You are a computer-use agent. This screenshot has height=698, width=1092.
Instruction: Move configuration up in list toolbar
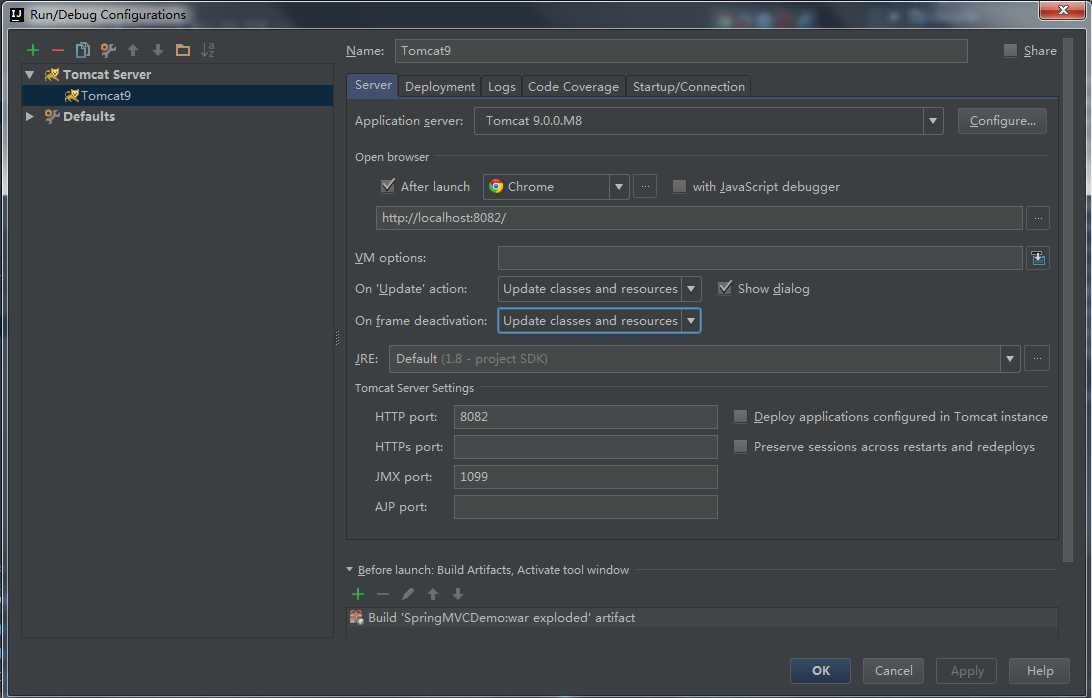click(133, 50)
